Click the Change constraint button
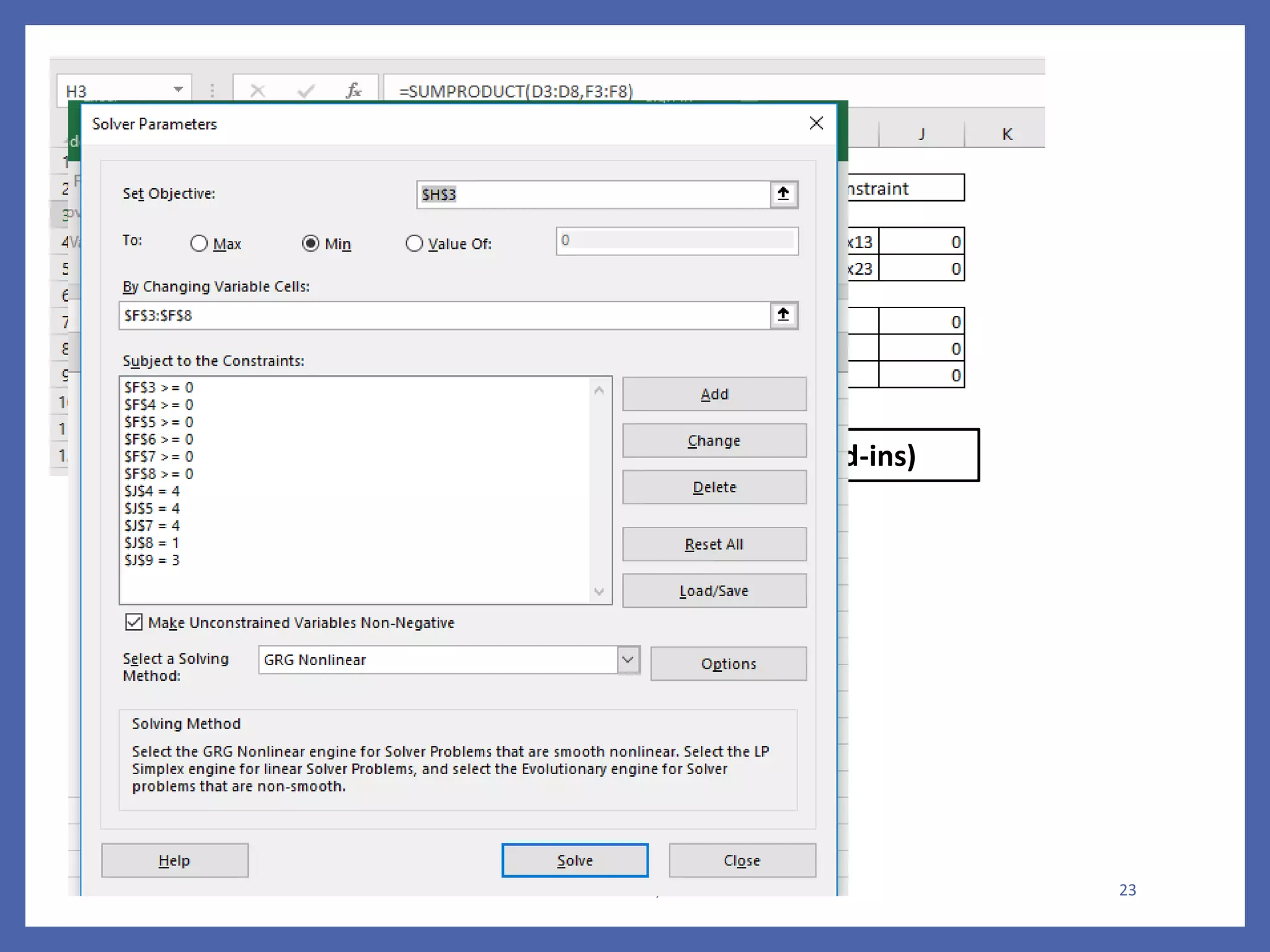The image size is (1270, 952). click(x=714, y=441)
